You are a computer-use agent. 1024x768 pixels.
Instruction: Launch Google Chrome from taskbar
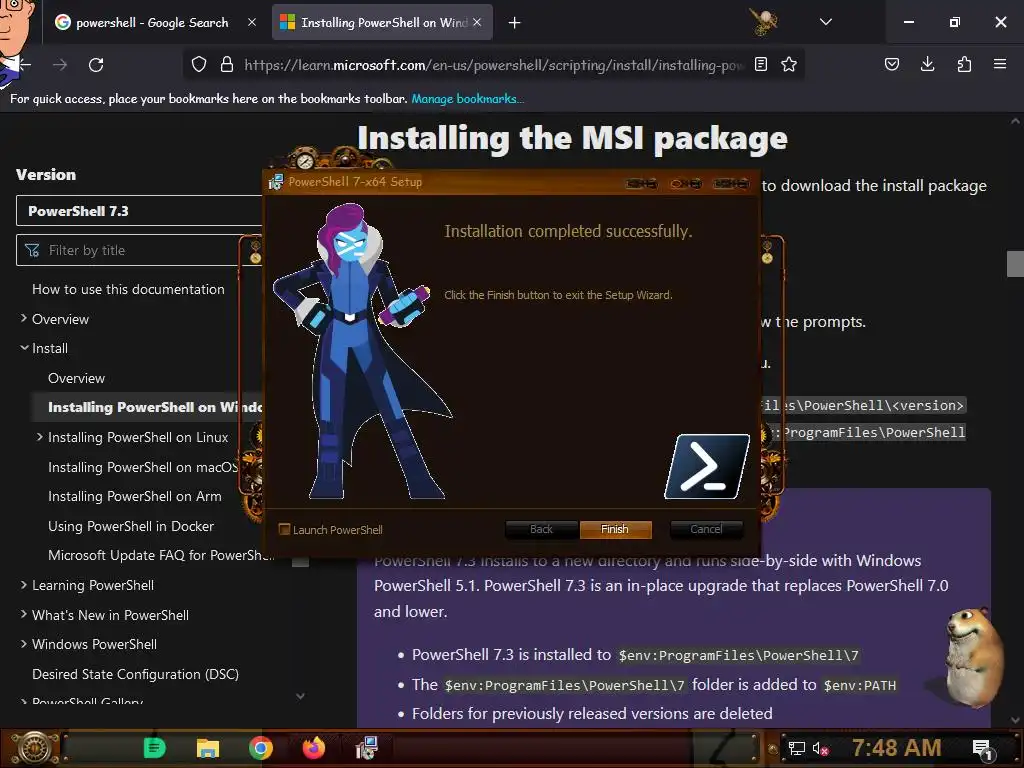coord(261,748)
